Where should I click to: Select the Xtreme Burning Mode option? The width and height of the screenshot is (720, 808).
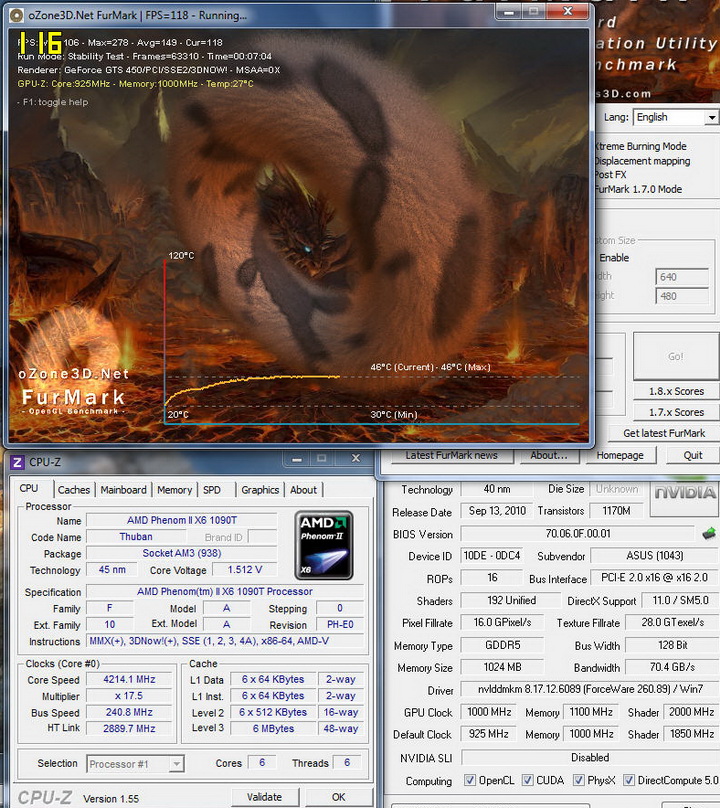point(641,146)
